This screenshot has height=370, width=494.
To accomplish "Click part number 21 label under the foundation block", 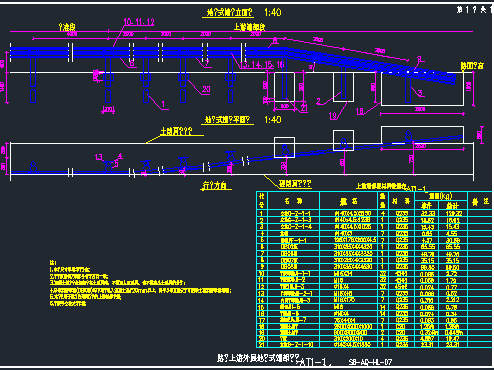I will point(304,108).
